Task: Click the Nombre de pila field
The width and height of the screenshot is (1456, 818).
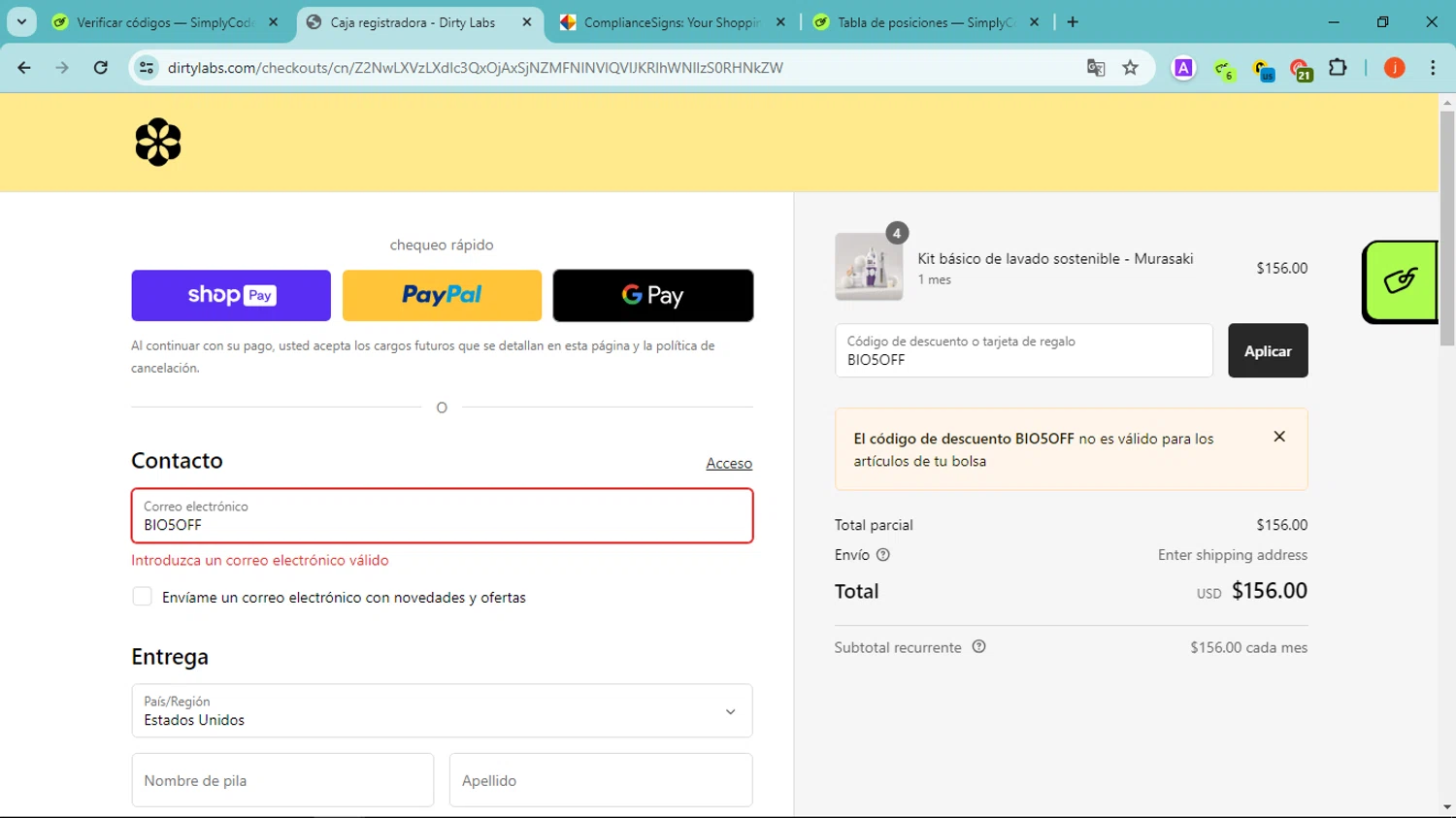Action: pyautogui.click(x=282, y=780)
